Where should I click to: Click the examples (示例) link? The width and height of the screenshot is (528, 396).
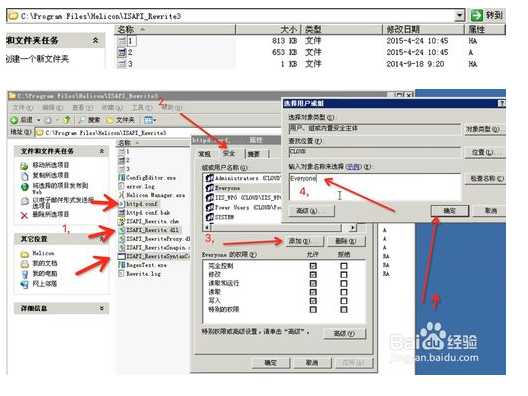(x=354, y=167)
